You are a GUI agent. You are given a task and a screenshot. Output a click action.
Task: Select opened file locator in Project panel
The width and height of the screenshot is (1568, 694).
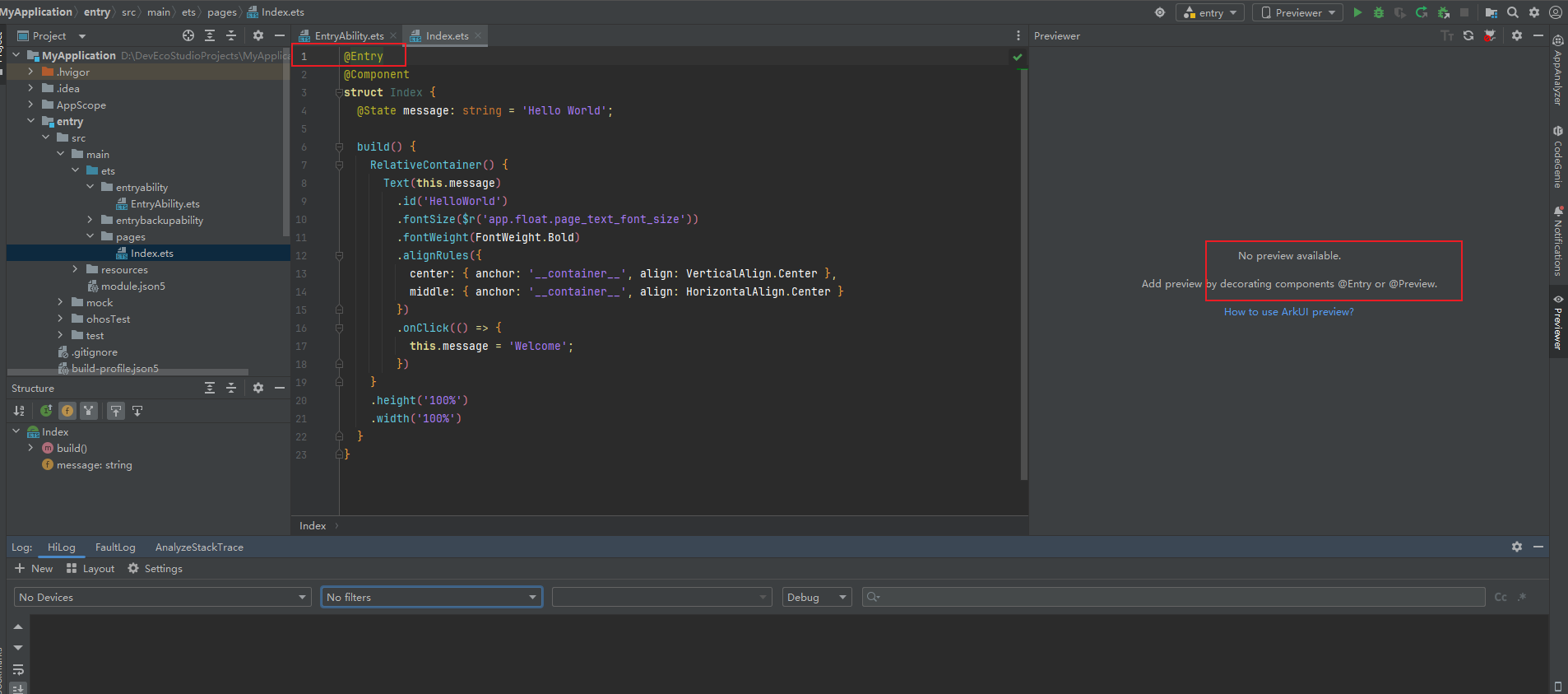188,35
